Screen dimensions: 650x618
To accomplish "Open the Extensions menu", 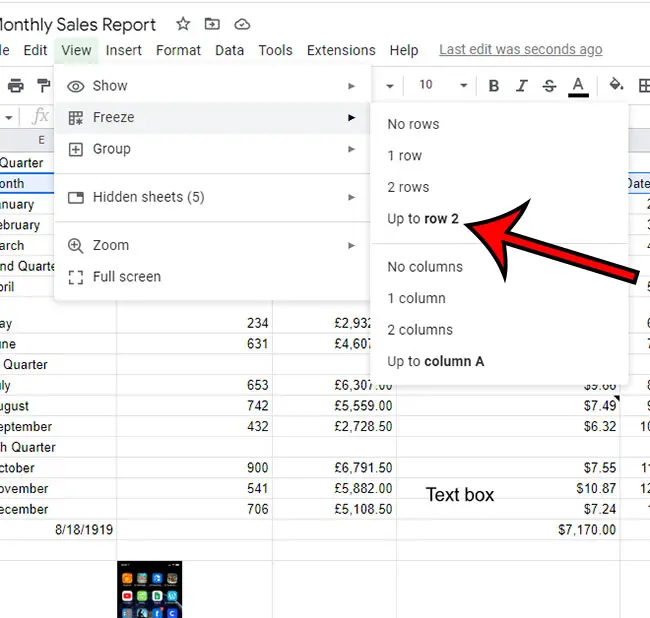I will [341, 50].
